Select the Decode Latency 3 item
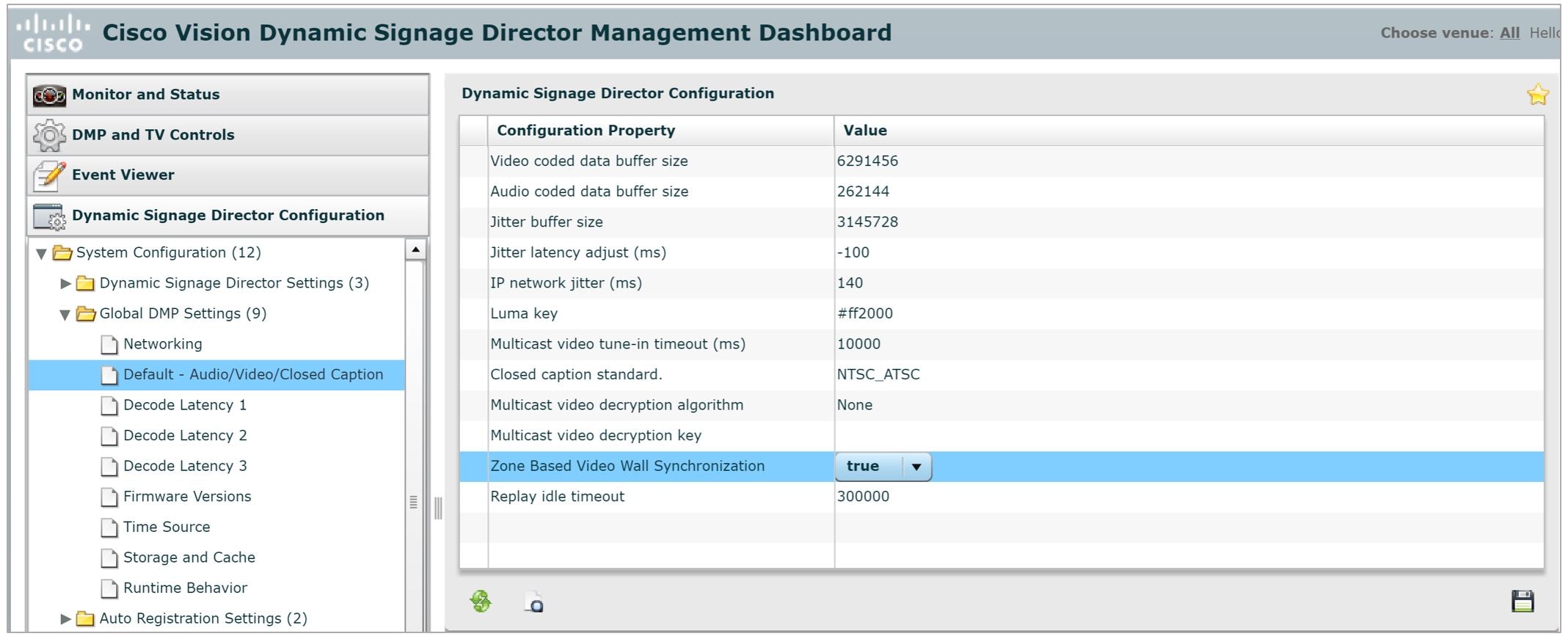The height and width of the screenshot is (639, 1568). [185, 466]
